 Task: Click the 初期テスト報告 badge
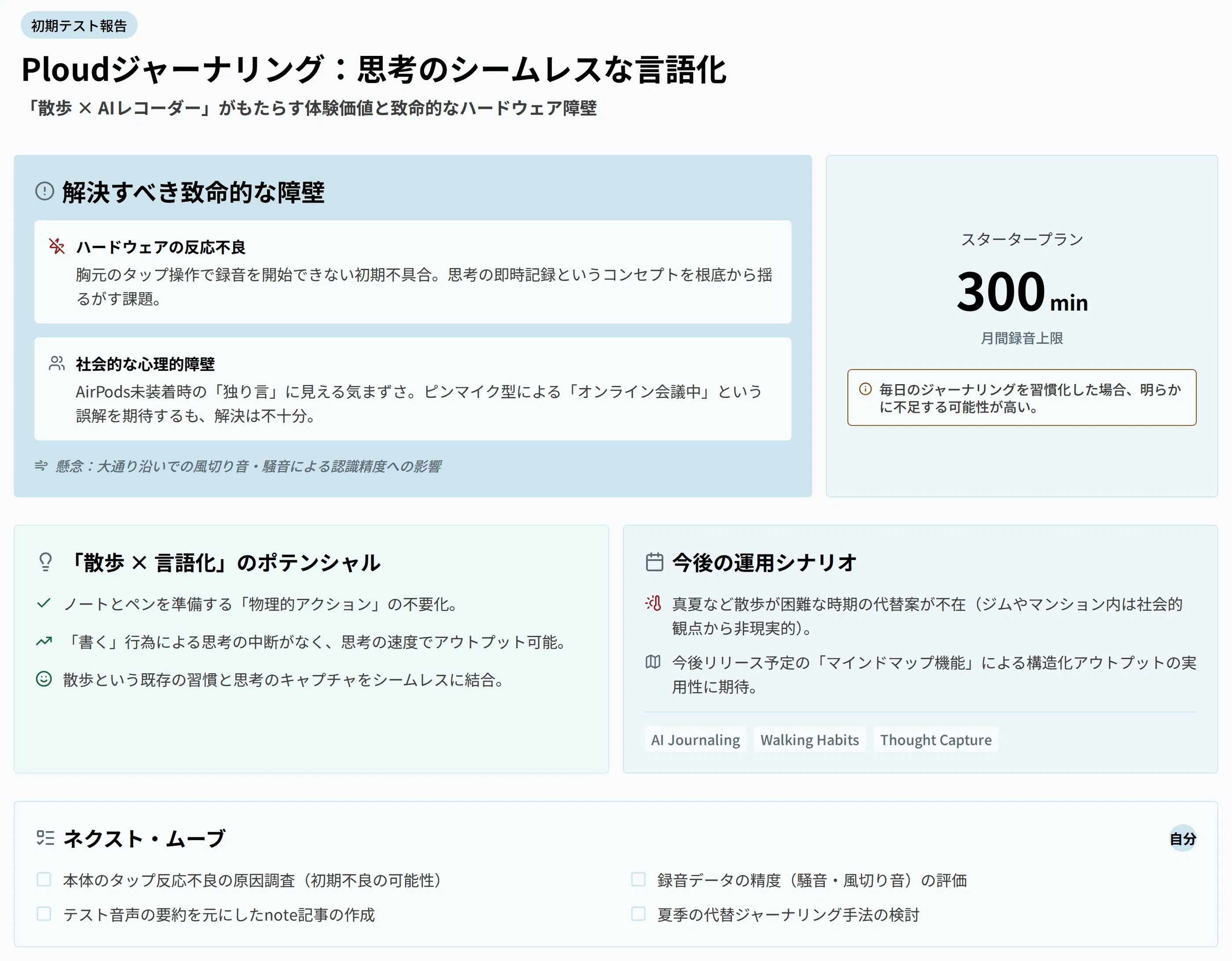[x=79, y=26]
